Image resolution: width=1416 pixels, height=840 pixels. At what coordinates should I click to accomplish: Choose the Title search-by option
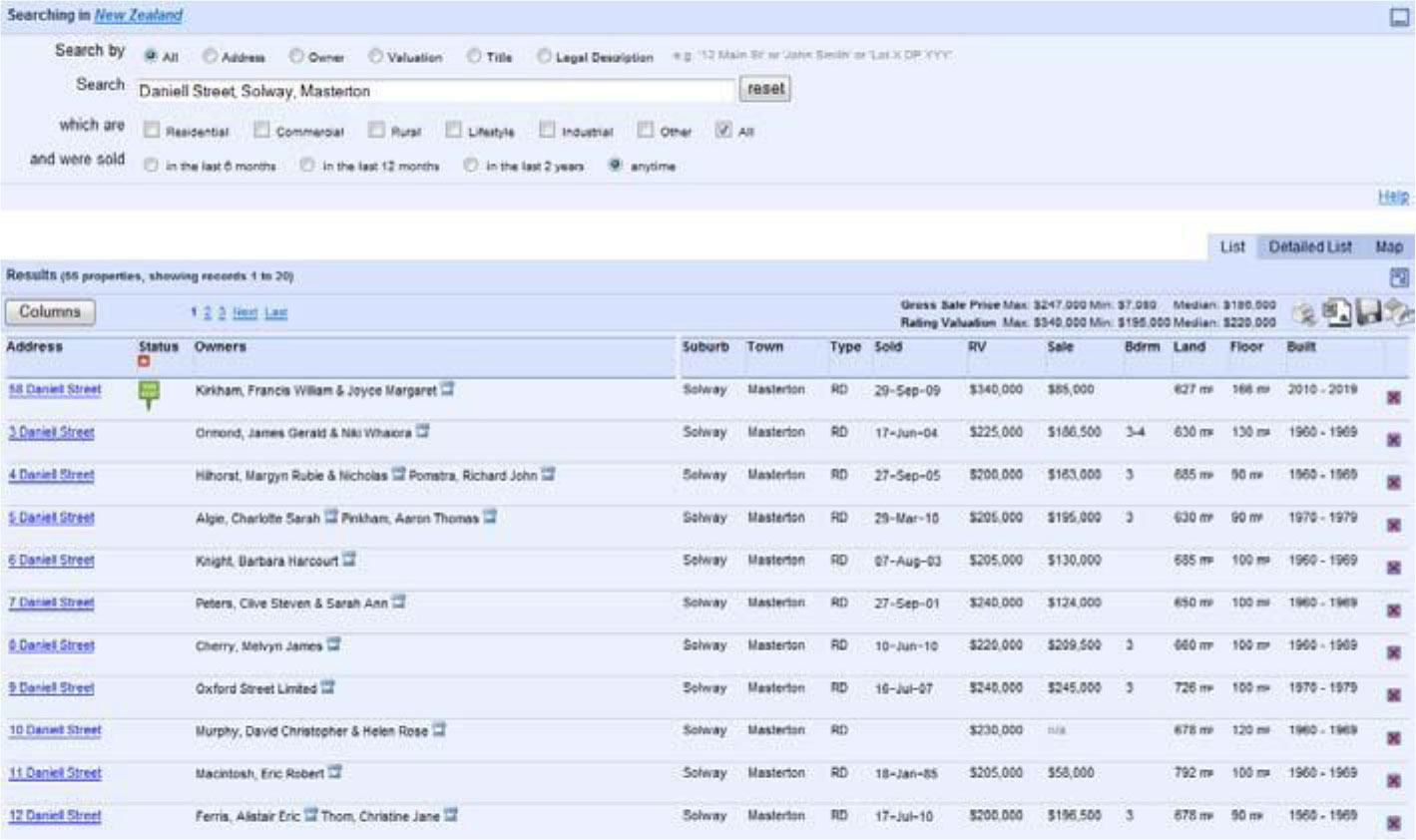pos(474,56)
